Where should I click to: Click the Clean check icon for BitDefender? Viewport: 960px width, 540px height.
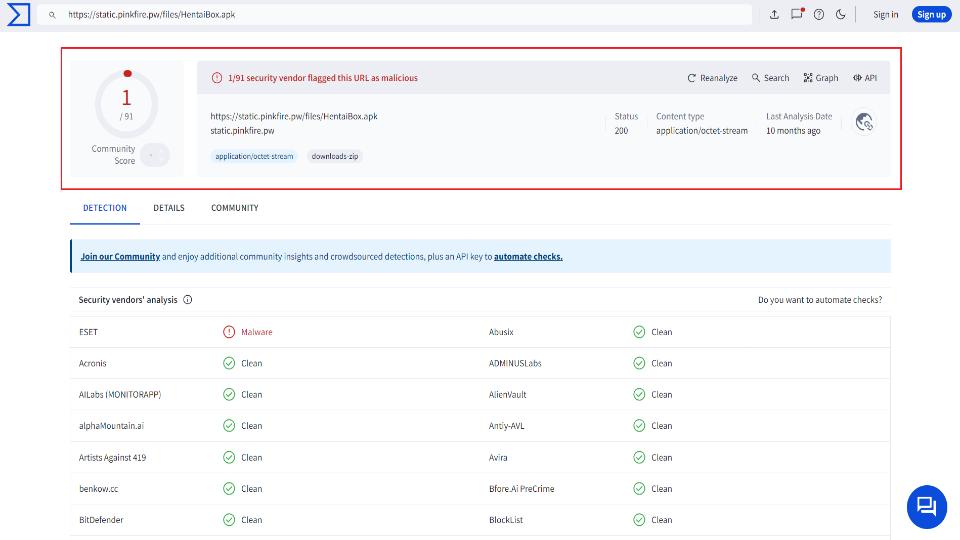[x=229, y=520]
